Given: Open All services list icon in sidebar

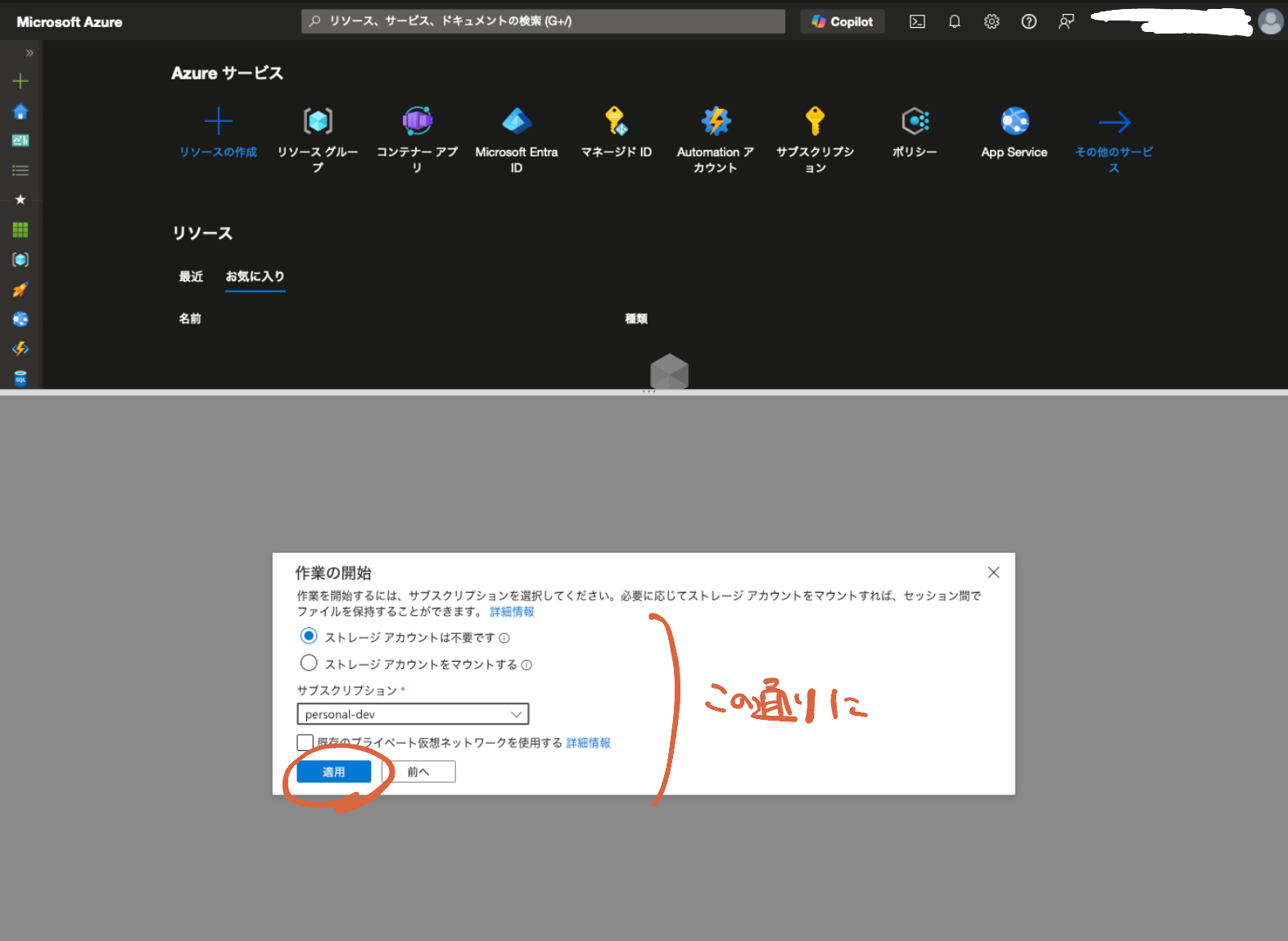Looking at the screenshot, I should (20, 170).
